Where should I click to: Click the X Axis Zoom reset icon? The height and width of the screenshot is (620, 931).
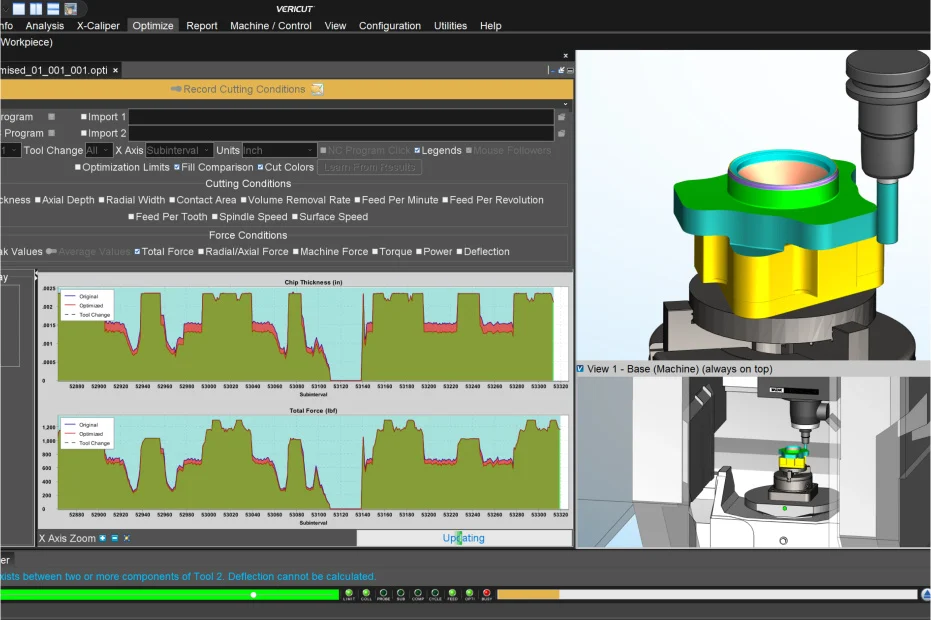point(126,538)
